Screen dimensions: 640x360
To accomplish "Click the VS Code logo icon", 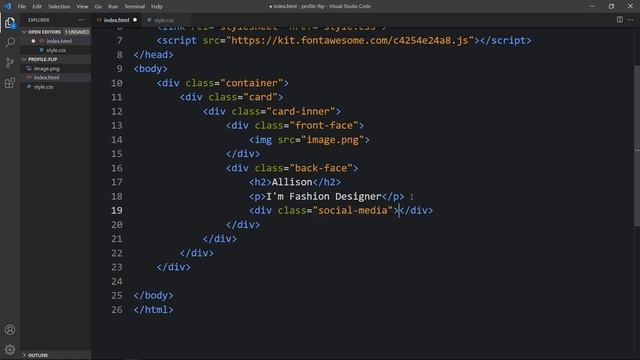I will click(8, 6).
